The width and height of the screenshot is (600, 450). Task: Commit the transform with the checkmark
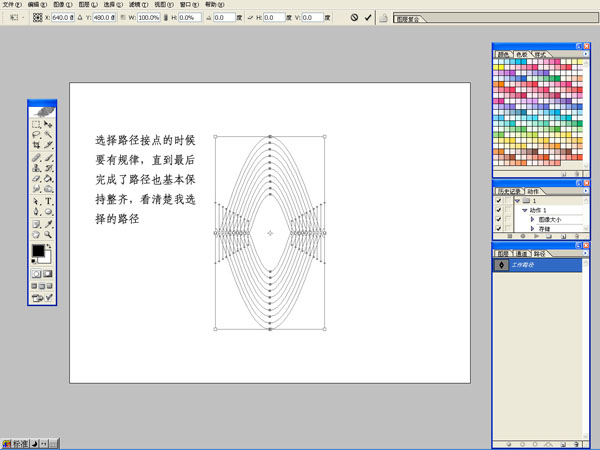tap(368, 17)
